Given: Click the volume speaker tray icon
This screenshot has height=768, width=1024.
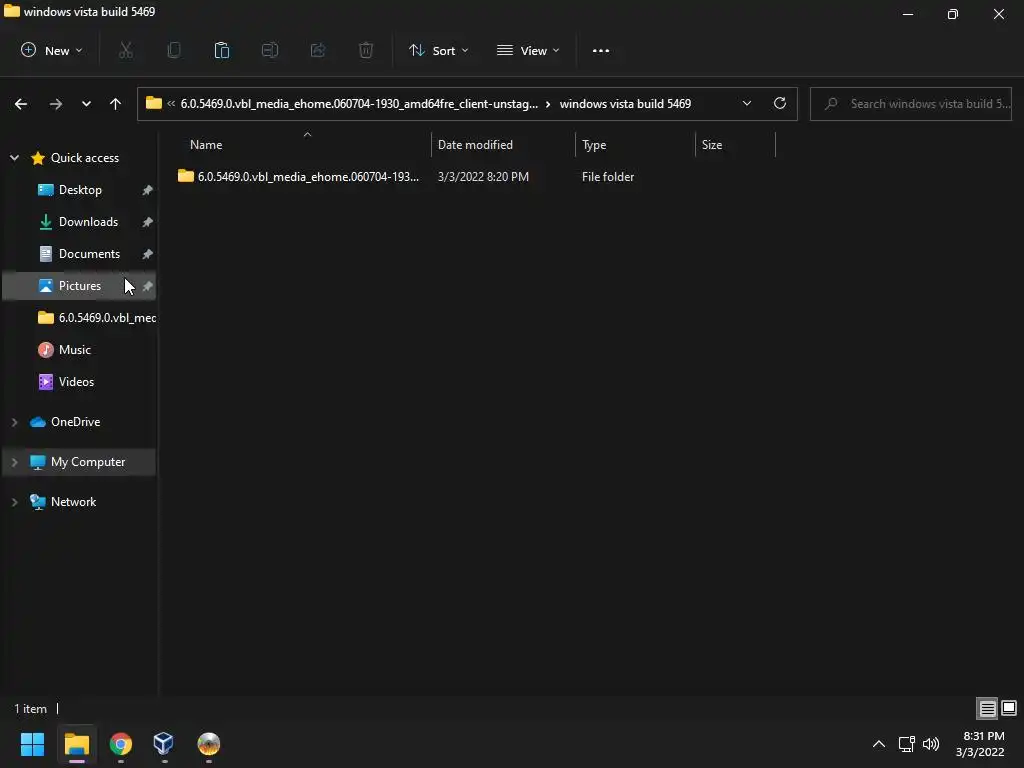Looking at the screenshot, I should point(931,744).
